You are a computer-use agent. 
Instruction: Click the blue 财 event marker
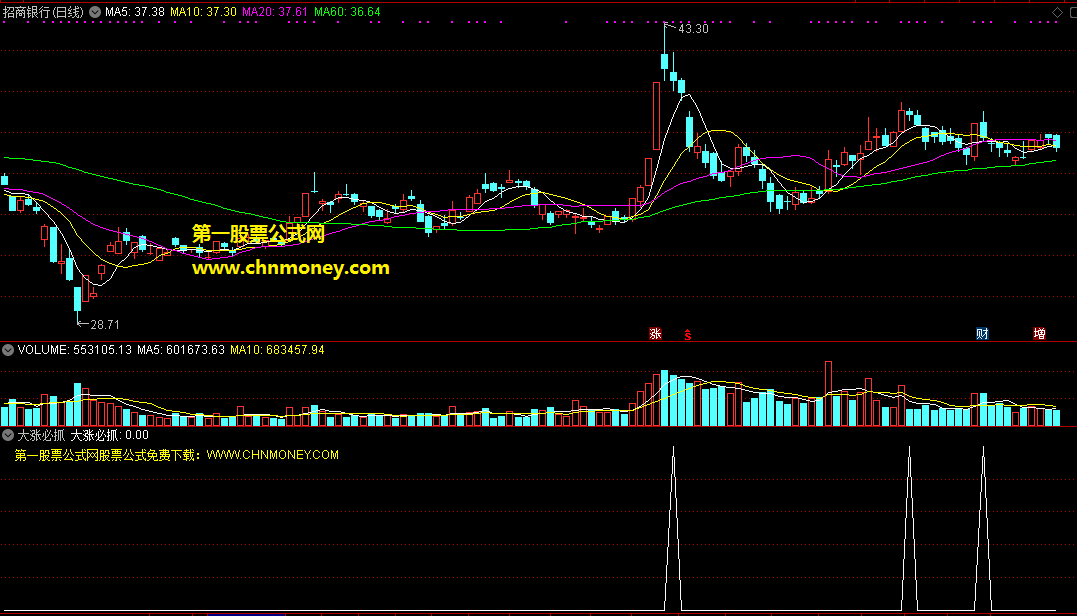point(982,334)
